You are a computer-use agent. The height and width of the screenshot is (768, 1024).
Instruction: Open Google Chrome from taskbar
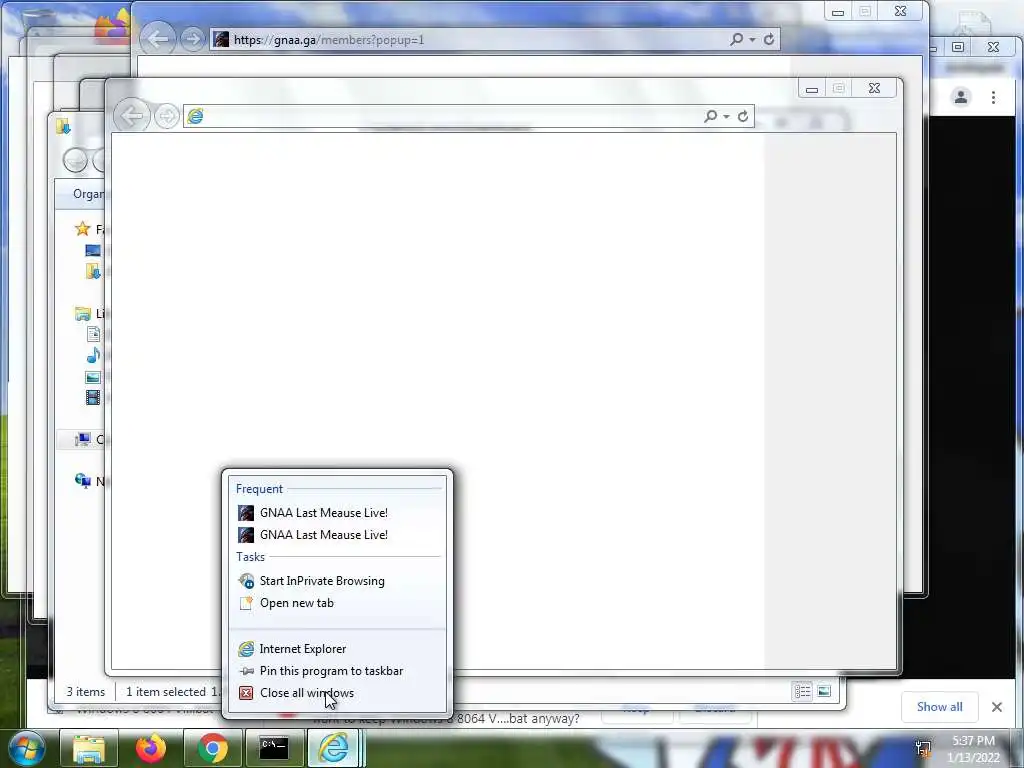(x=213, y=748)
